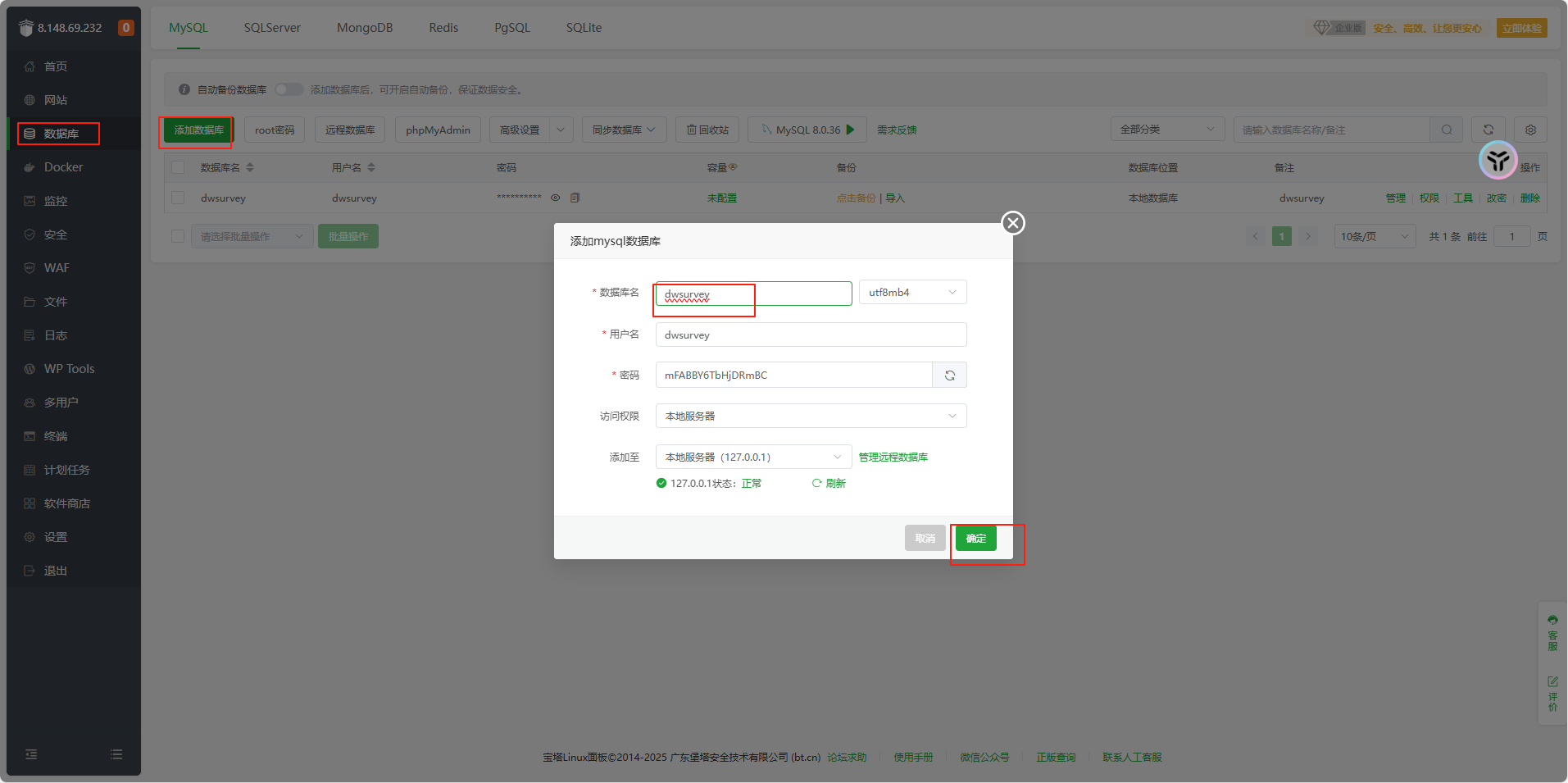
Task: Click the password regenerate refresh icon
Action: [x=949, y=376]
